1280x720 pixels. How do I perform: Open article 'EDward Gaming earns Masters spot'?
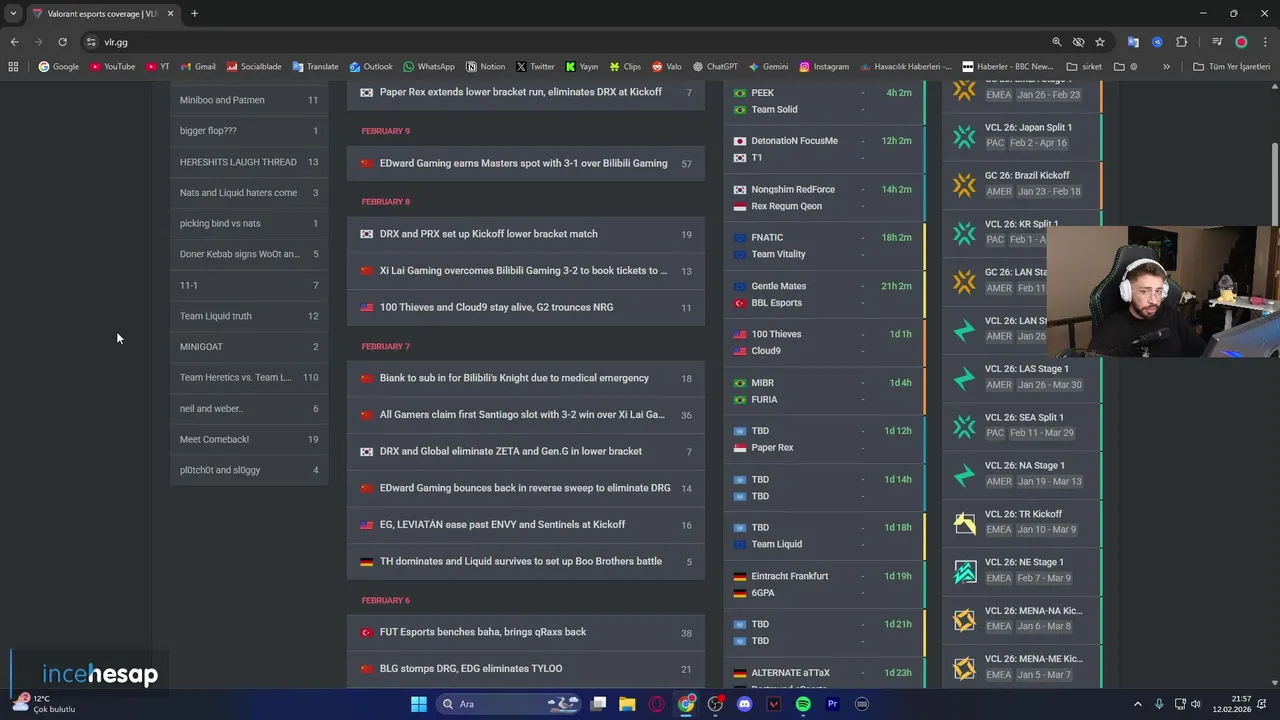526,163
